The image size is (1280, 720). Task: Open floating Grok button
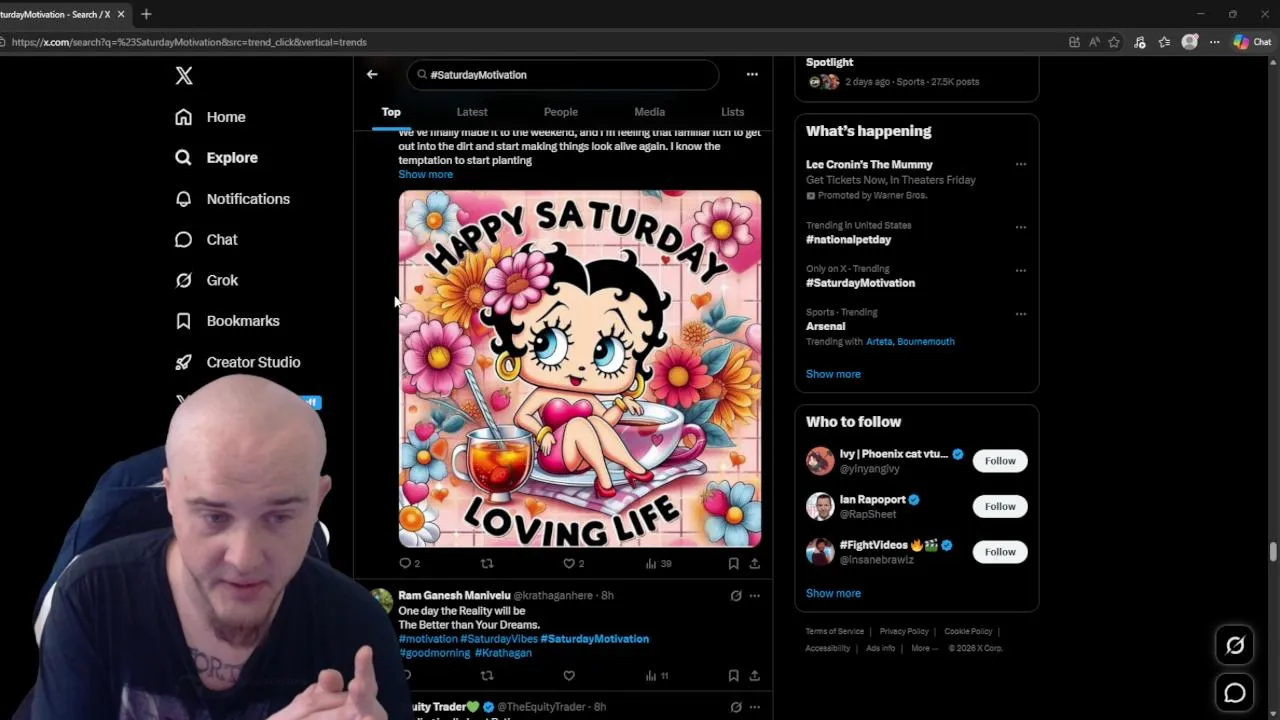pos(1235,646)
